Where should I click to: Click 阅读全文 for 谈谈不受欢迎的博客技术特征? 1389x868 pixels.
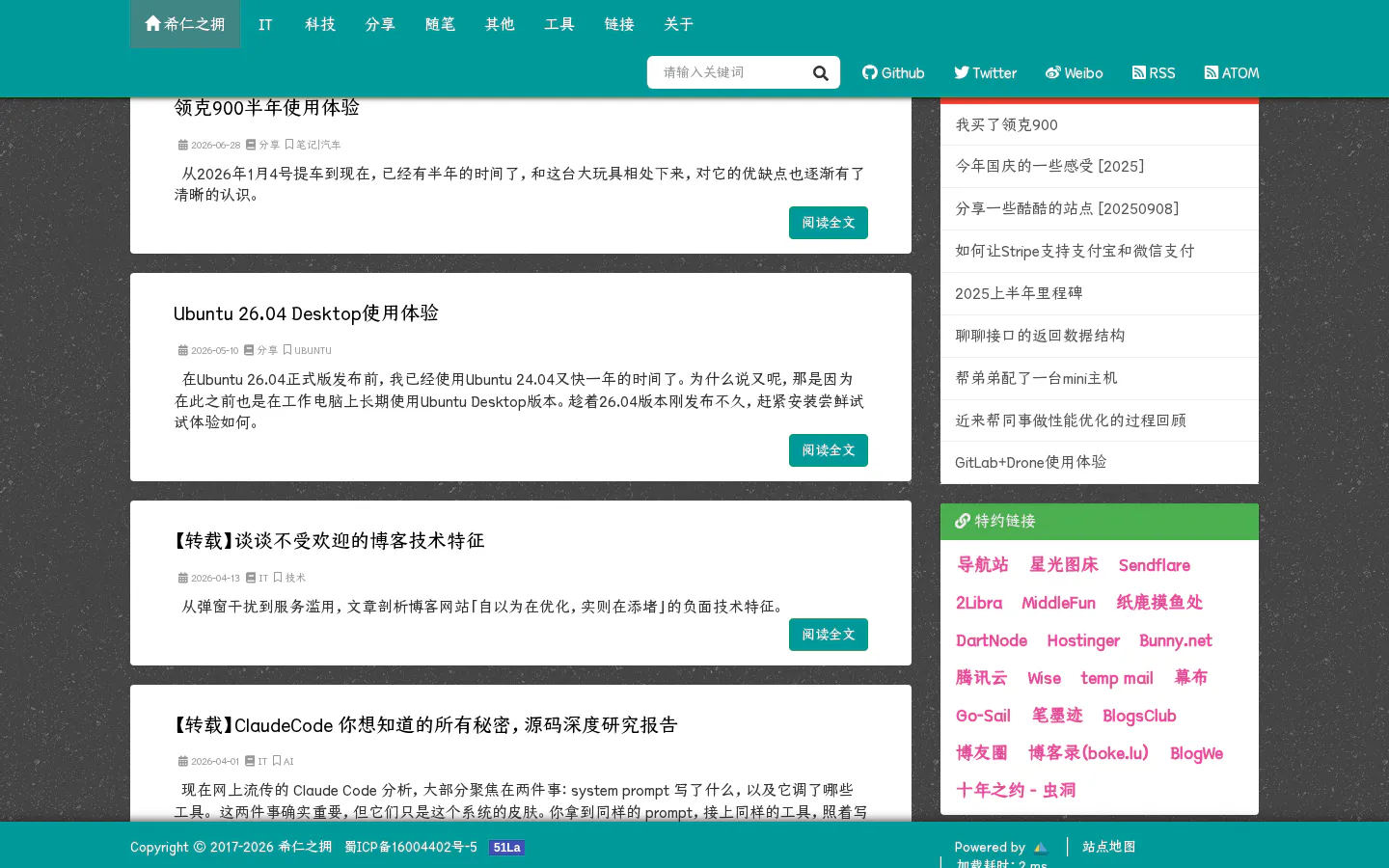click(829, 635)
